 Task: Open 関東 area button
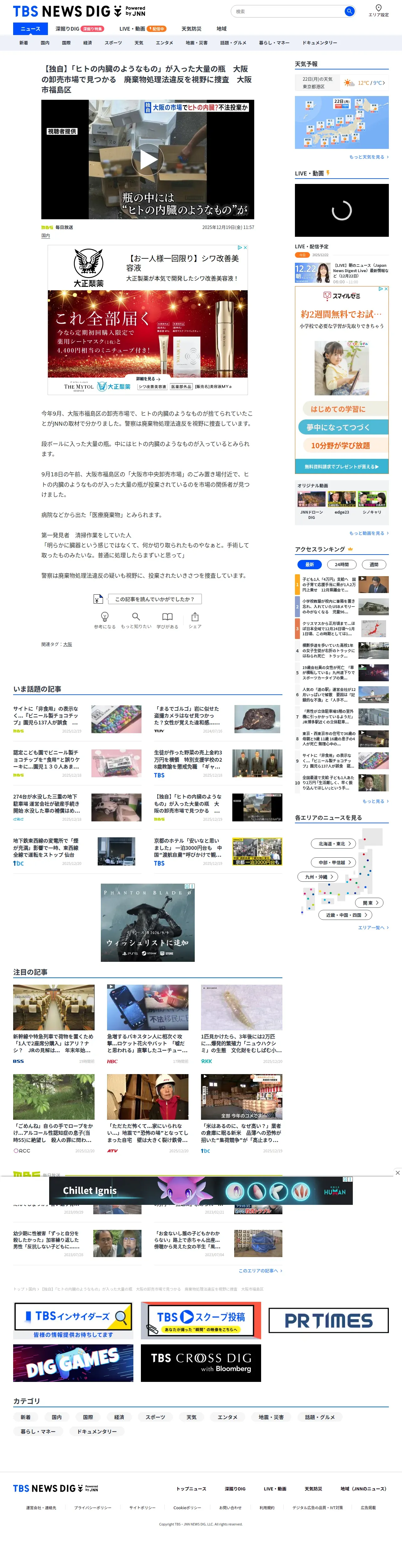(x=370, y=903)
